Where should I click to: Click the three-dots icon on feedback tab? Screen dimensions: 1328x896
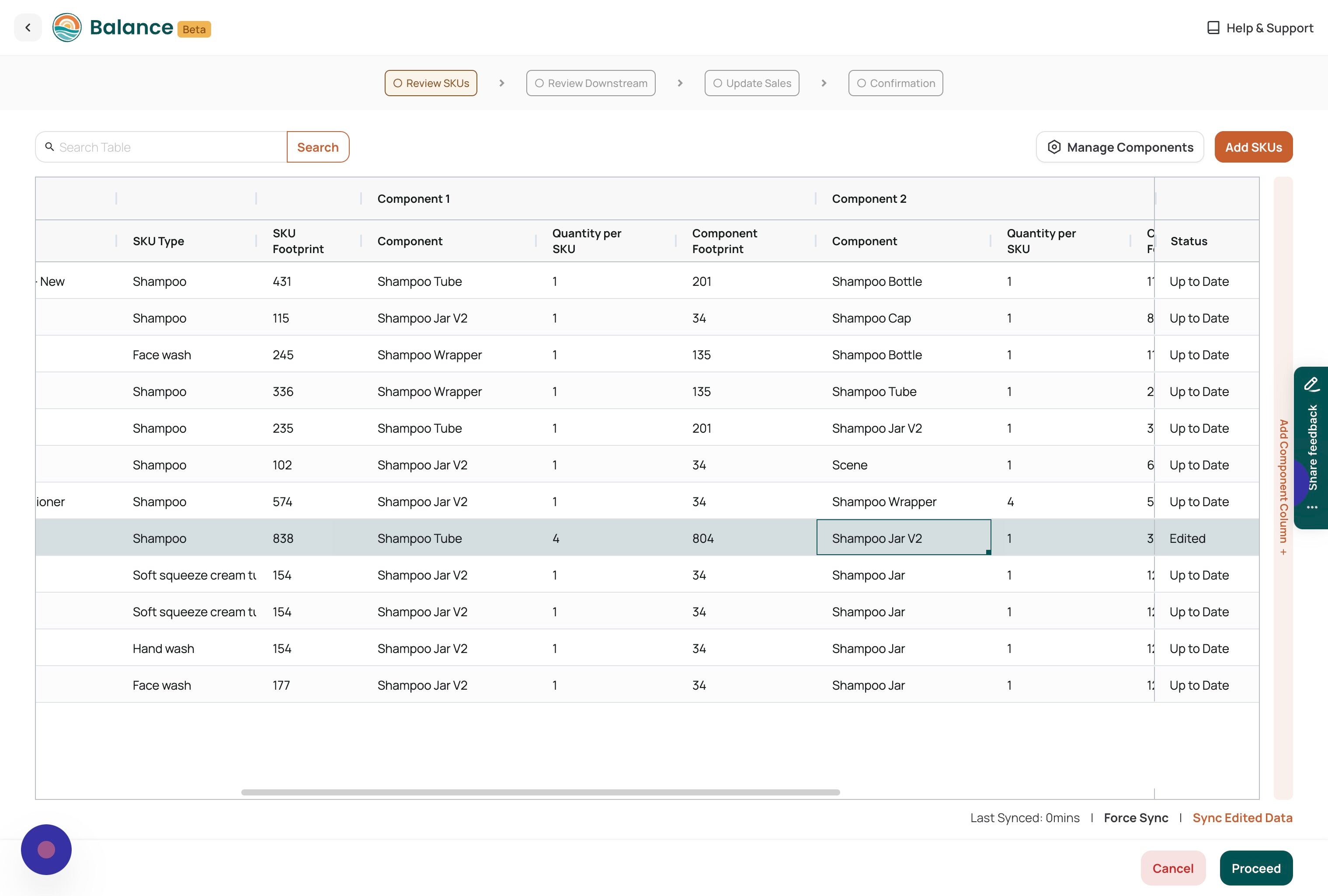pyautogui.click(x=1312, y=507)
